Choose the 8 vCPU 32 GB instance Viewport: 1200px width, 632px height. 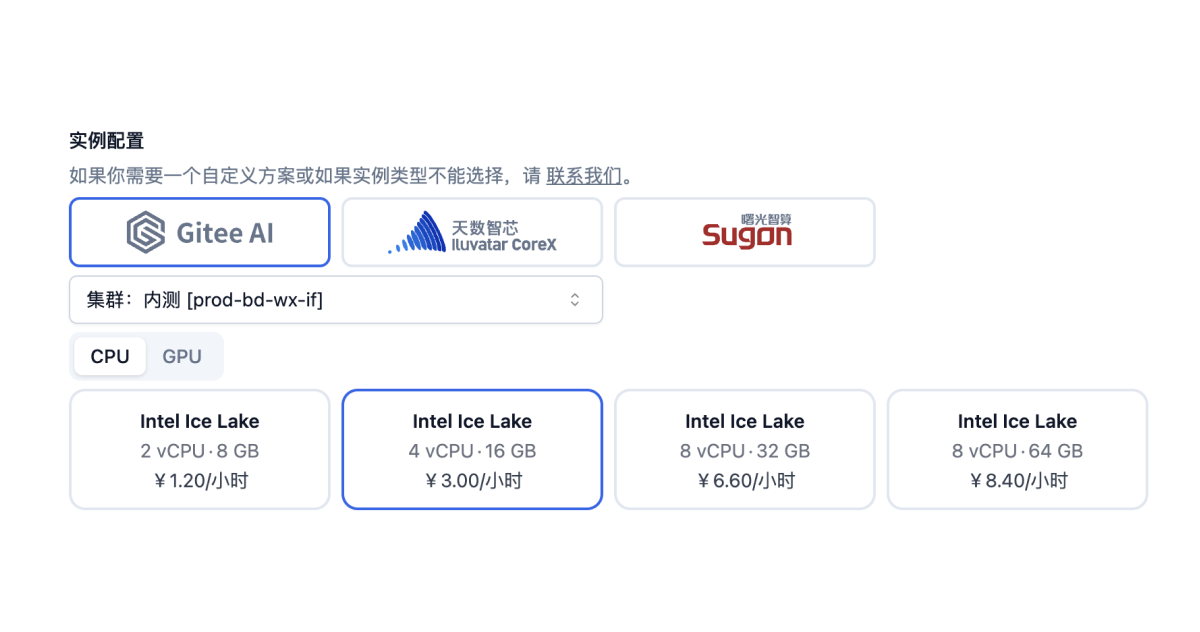tap(745, 450)
